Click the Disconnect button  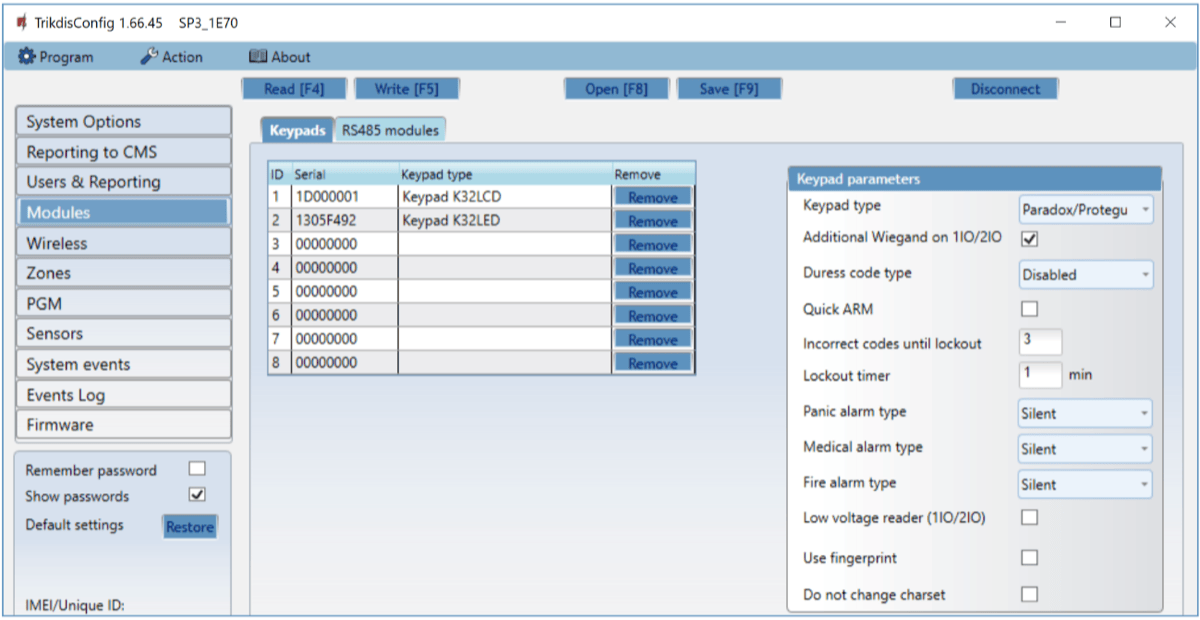point(1004,89)
